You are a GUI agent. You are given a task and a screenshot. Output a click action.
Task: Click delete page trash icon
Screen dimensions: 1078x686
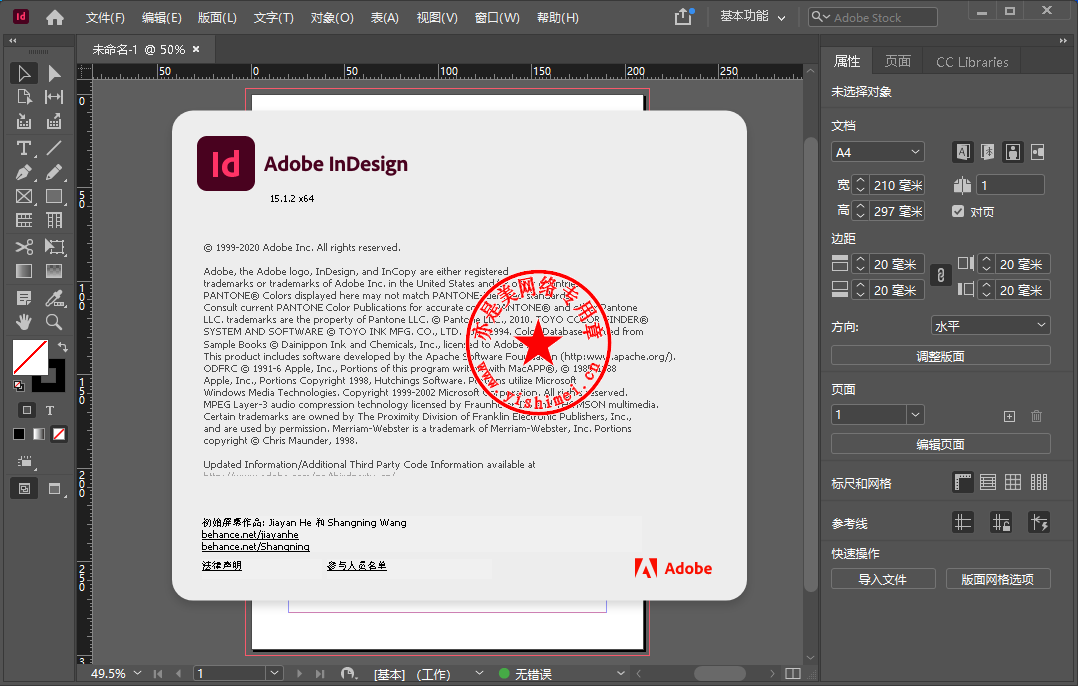pos(1037,416)
